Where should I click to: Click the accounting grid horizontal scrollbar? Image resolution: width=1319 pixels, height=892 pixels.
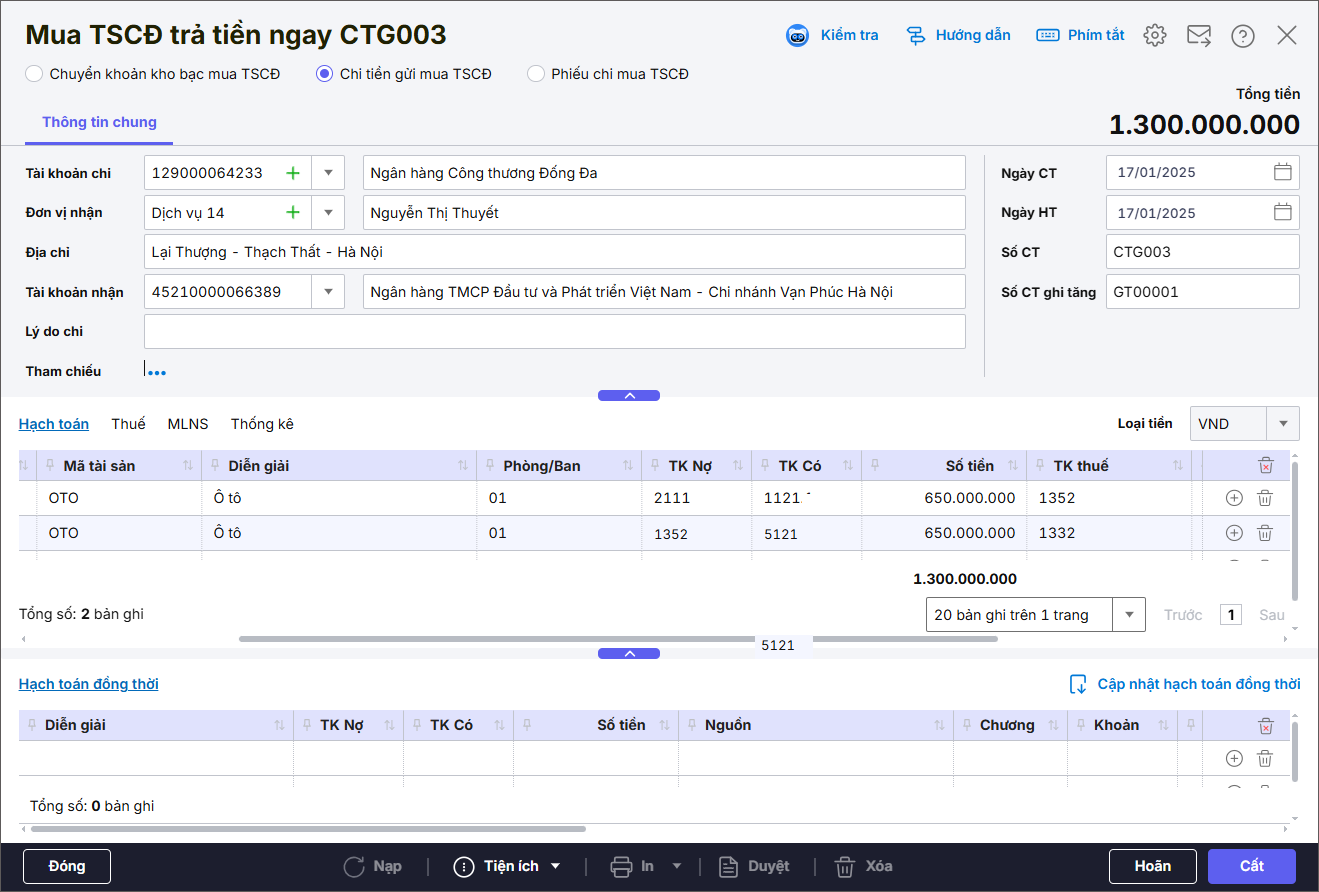500,638
